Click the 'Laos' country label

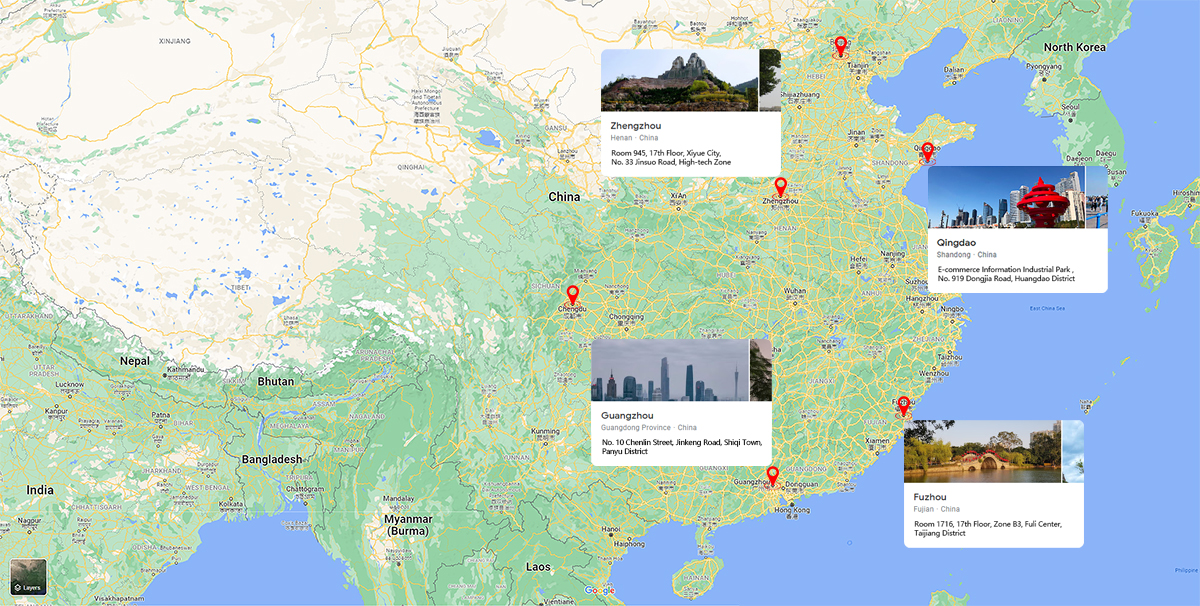point(538,567)
